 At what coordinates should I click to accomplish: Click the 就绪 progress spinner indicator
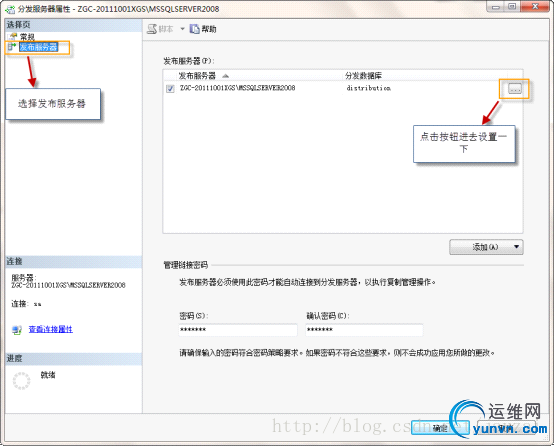(x=22, y=381)
